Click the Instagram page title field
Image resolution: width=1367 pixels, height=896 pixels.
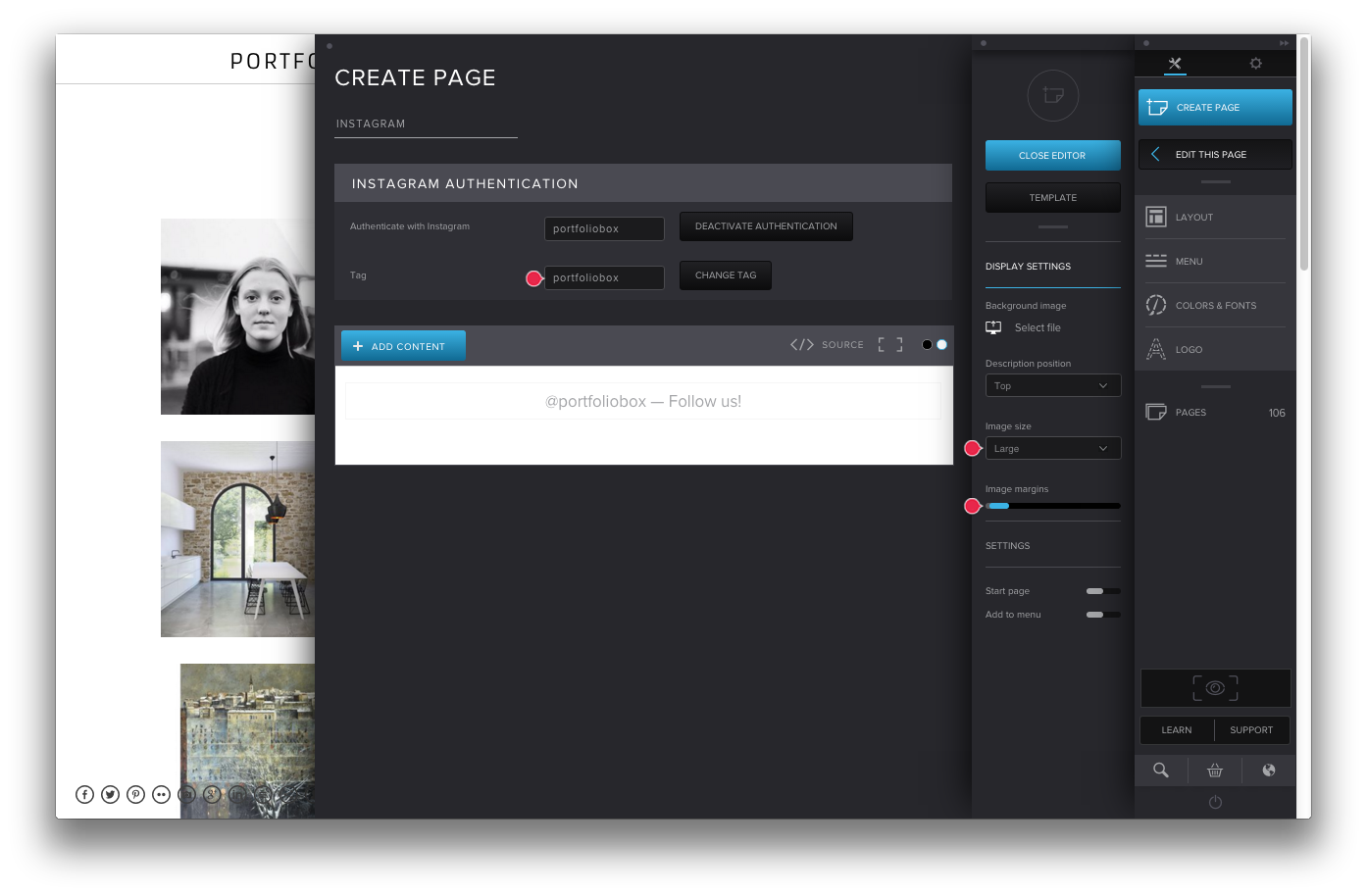point(426,124)
